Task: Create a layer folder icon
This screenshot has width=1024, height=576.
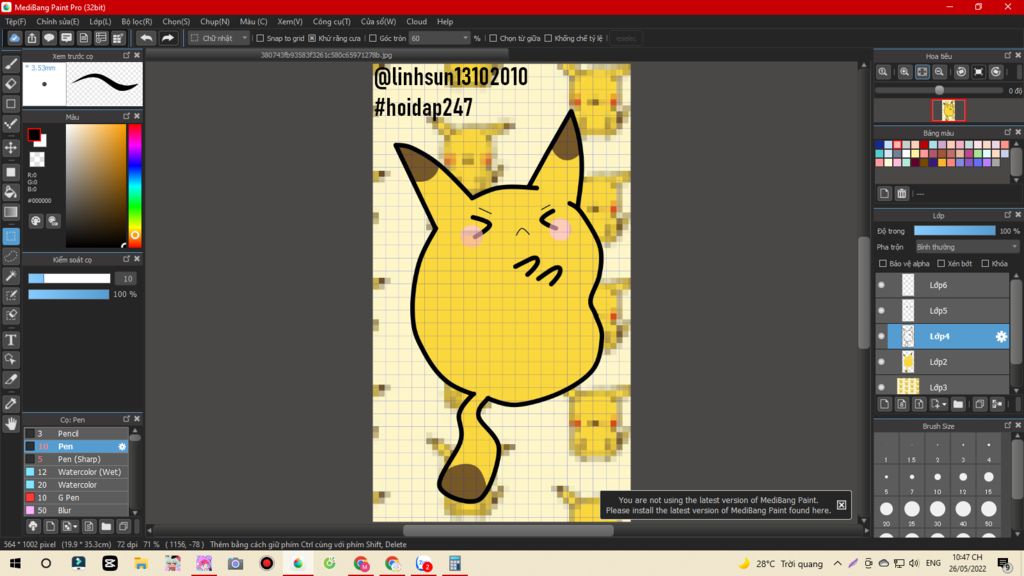Action: pyautogui.click(x=958, y=404)
